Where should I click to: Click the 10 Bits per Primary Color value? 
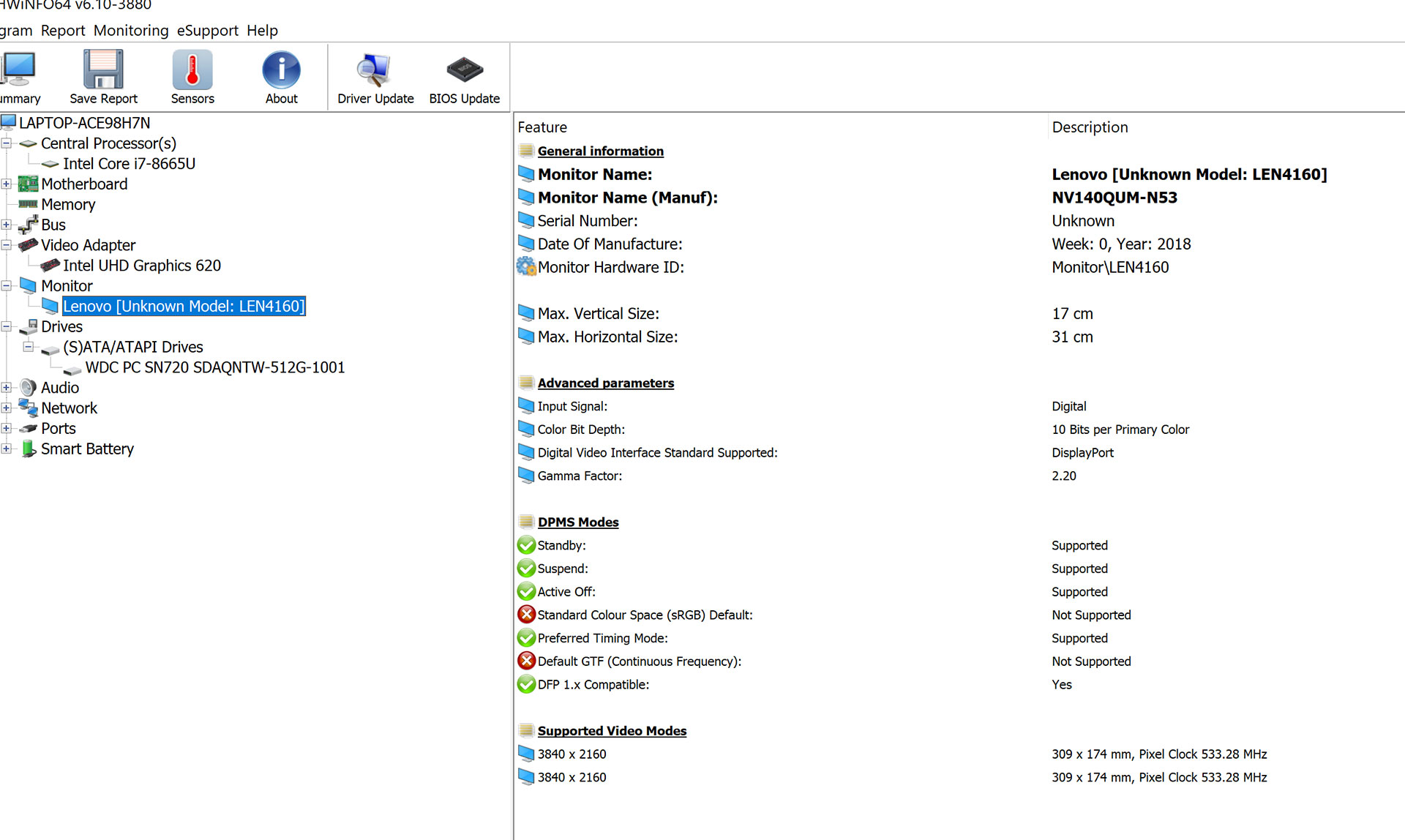pyautogui.click(x=1120, y=430)
